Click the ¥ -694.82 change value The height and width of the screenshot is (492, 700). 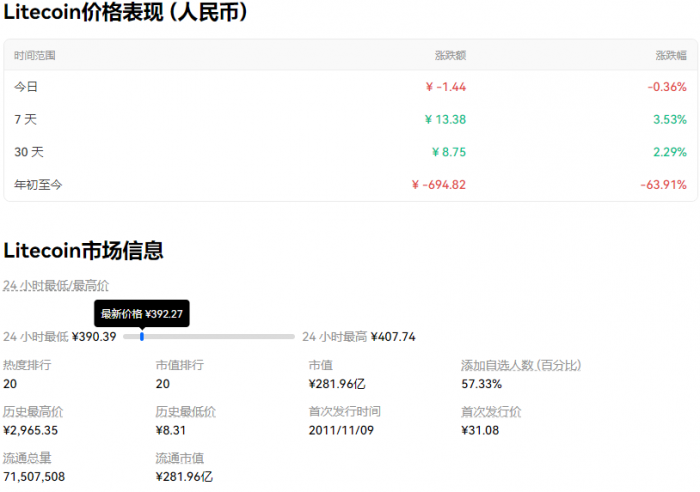click(438, 184)
